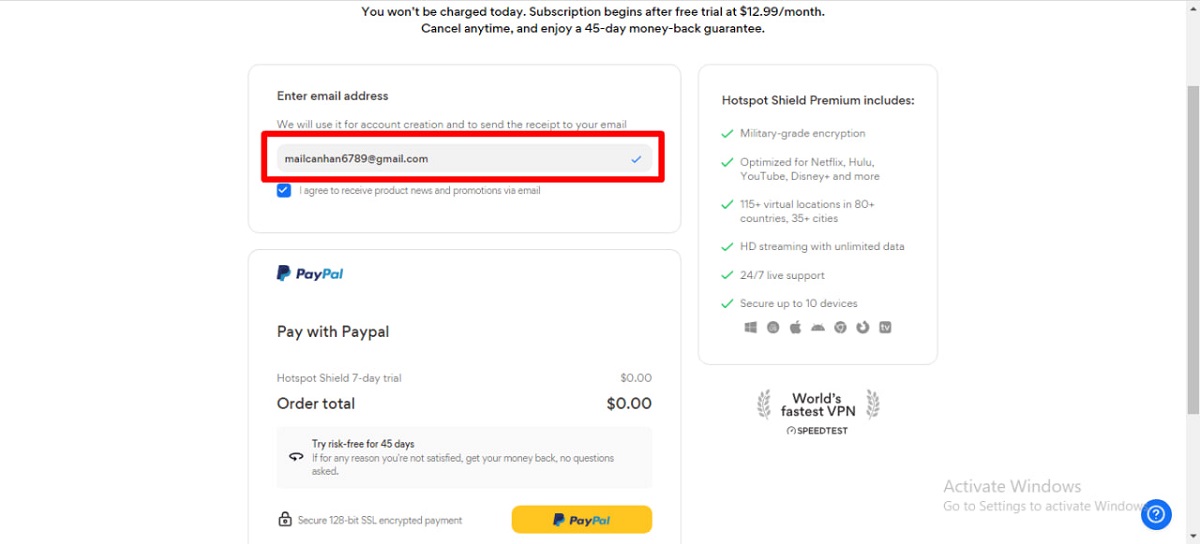Screen dimensions: 1200x544
Task: Click the PayPal logo above Pay with Paypal
Action: (310, 273)
